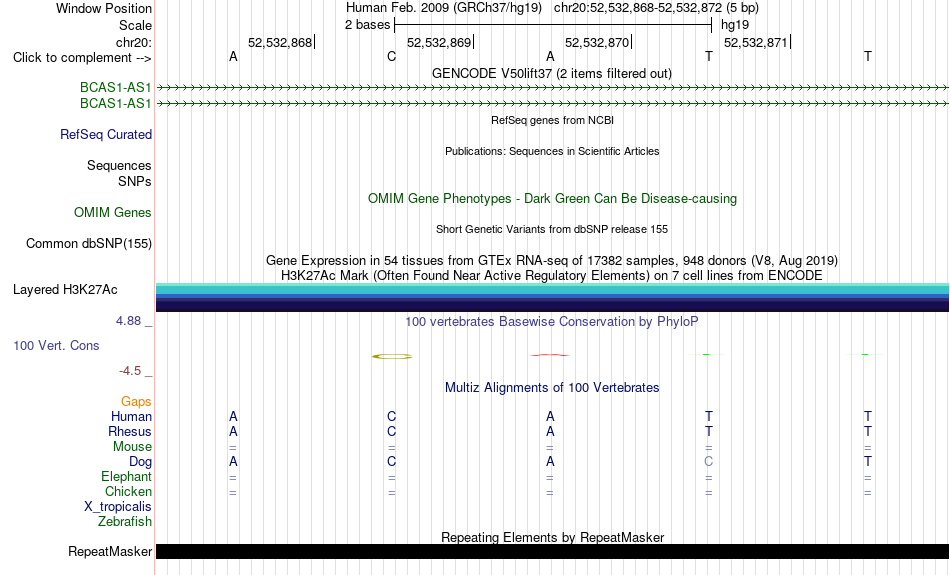Click the orange Gaps label
The width and height of the screenshot is (950, 575).
pyautogui.click(x=136, y=402)
